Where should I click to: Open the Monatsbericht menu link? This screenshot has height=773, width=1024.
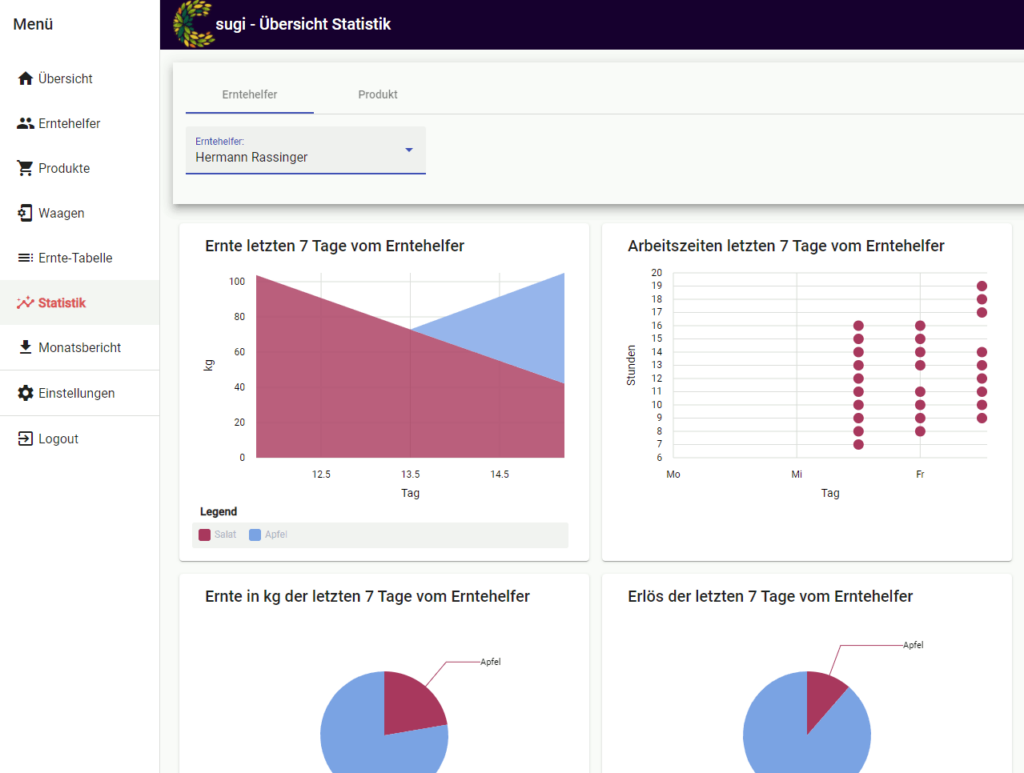pos(80,348)
